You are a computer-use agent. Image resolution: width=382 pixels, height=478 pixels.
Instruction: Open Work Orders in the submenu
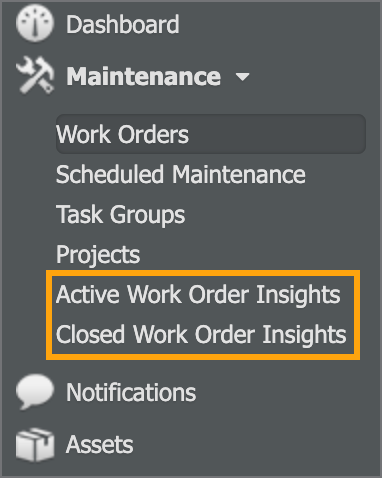[122, 134]
